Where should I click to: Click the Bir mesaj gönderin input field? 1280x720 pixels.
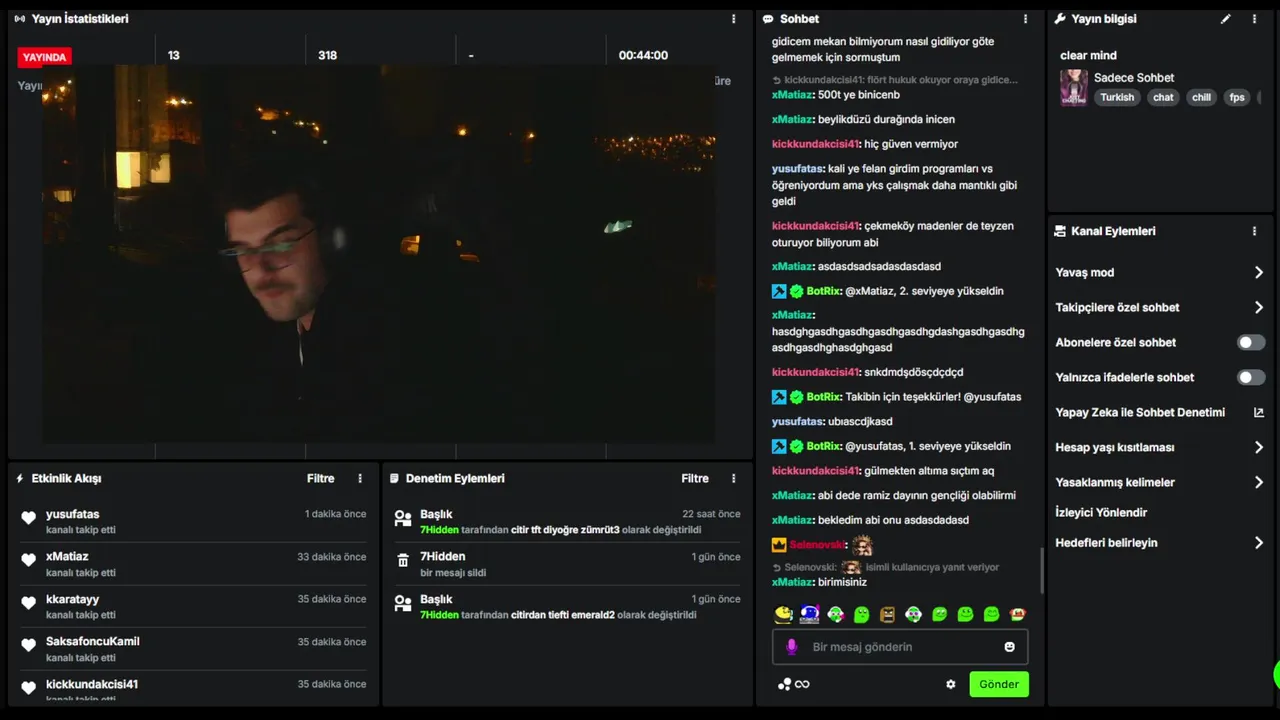click(900, 647)
